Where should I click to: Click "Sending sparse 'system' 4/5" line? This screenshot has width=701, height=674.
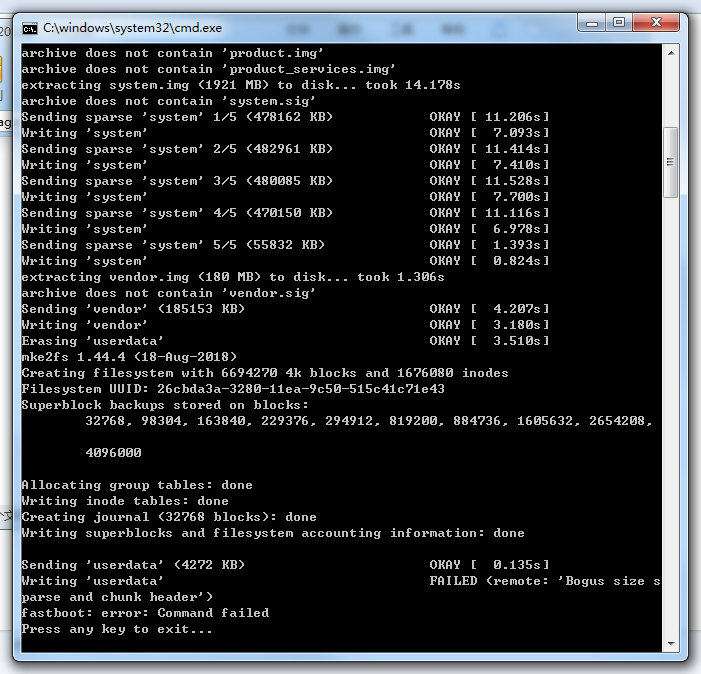tap(177, 213)
